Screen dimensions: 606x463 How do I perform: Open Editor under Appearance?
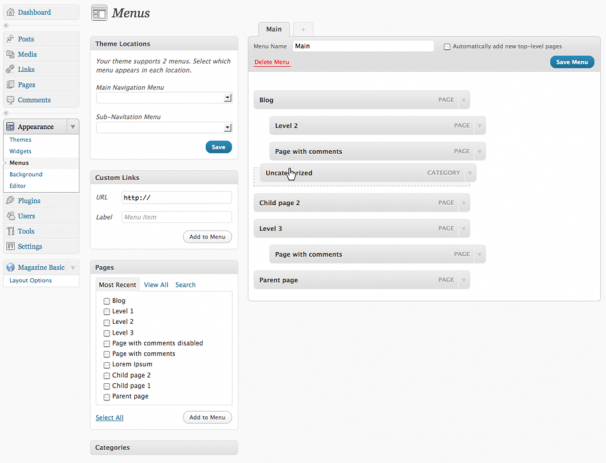[x=18, y=186]
